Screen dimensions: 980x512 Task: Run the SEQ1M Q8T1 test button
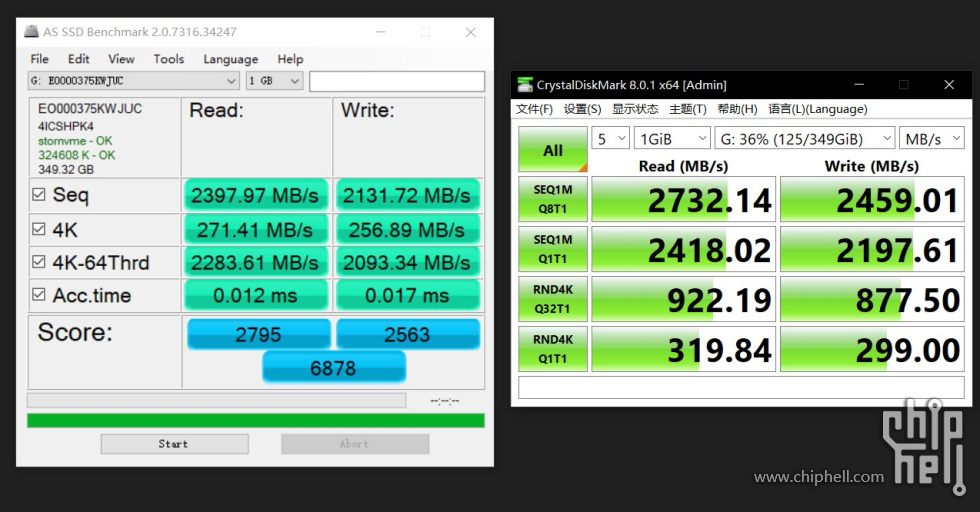click(x=552, y=199)
